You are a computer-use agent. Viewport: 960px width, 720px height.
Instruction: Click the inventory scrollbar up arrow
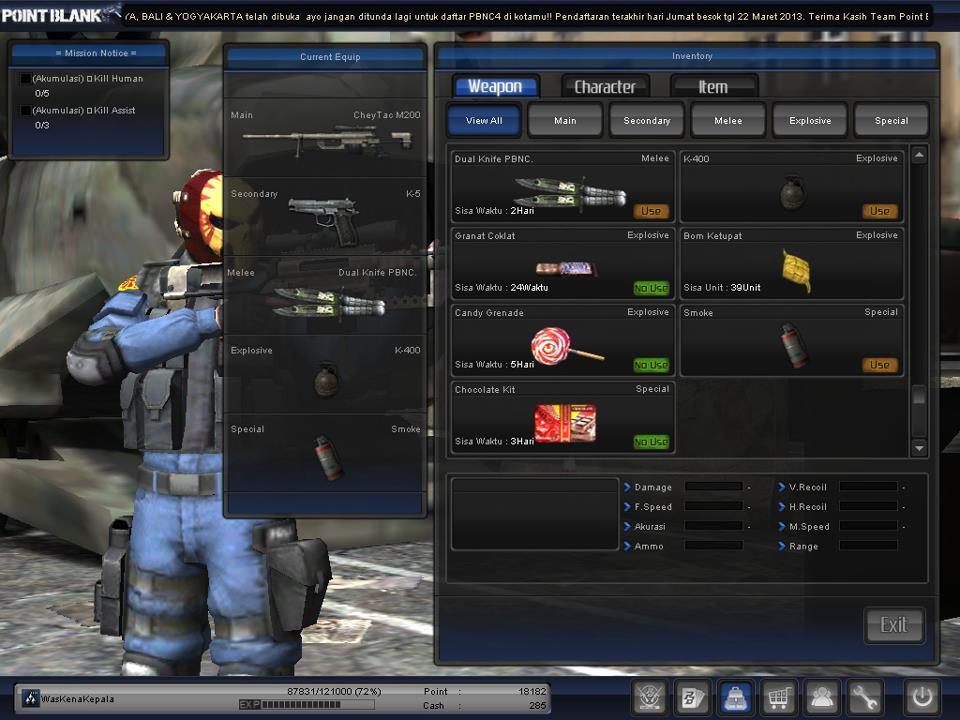click(919, 156)
